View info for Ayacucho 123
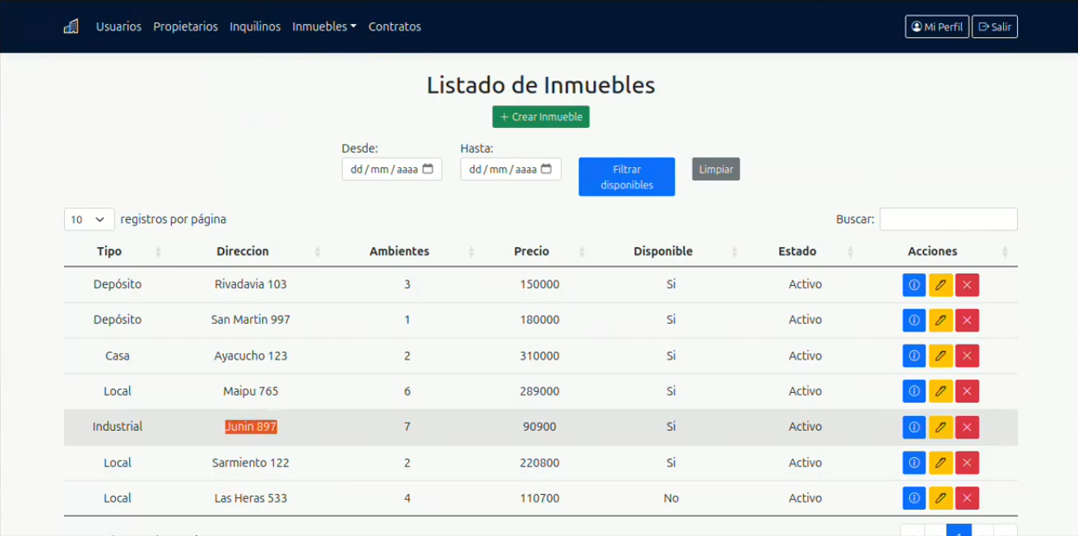The image size is (1078, 536). click(914, 356)
